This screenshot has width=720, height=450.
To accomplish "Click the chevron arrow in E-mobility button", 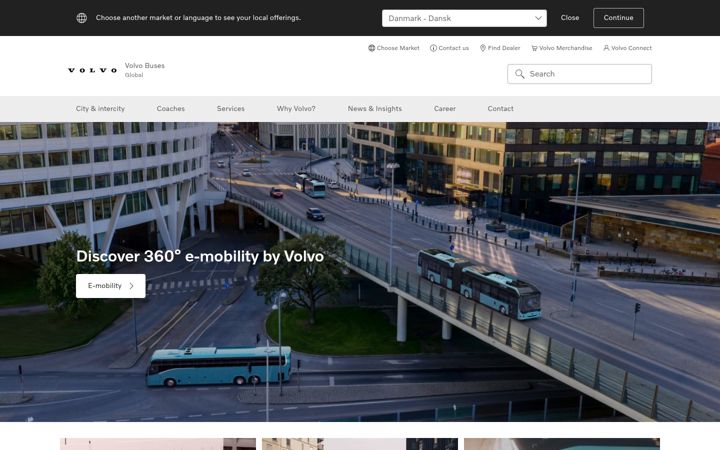I will click(132, 286).
